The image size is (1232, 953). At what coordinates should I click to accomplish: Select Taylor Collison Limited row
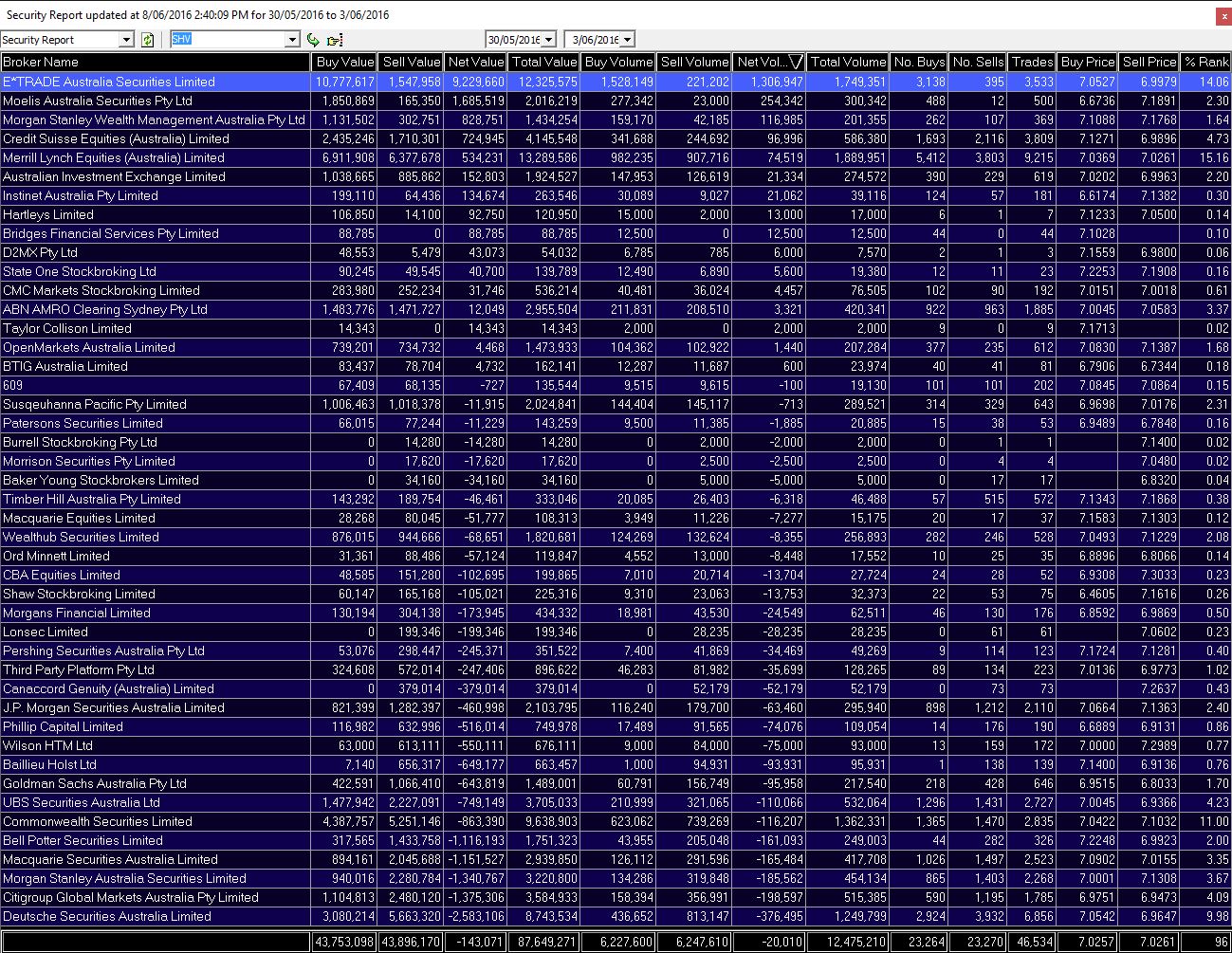tap(616, 328)
